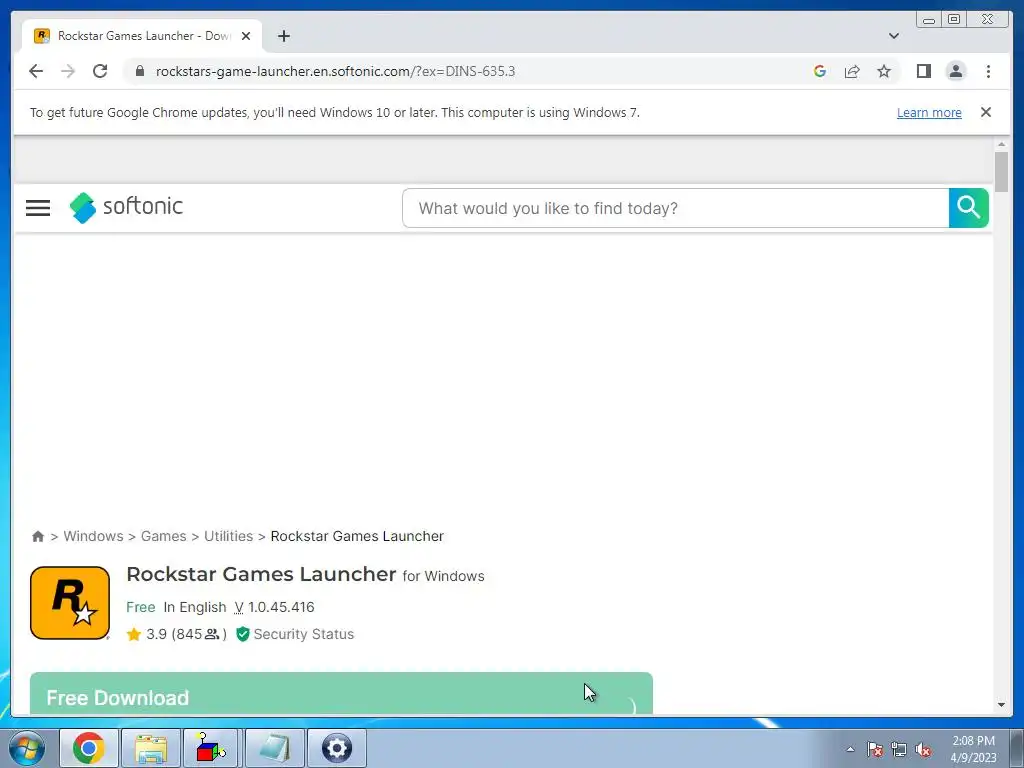1024x768 pixels.
Task: Click the muted volume tray icon
Action: [923, 749]
